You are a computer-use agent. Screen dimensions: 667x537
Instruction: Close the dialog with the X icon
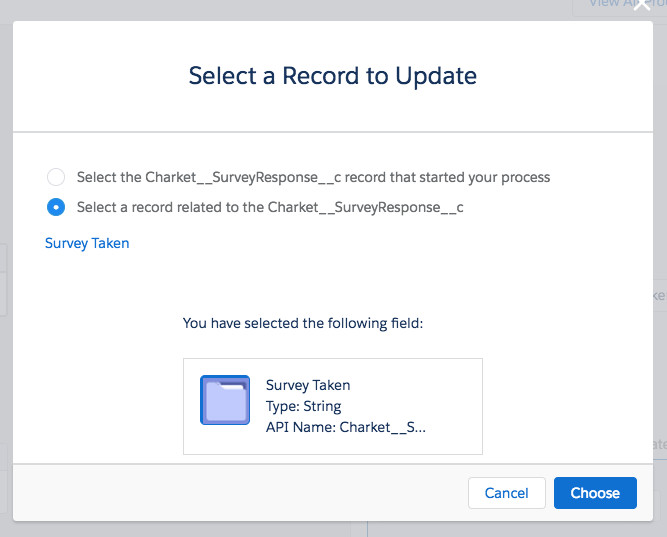pyautogui.click(x=642, y=5)
